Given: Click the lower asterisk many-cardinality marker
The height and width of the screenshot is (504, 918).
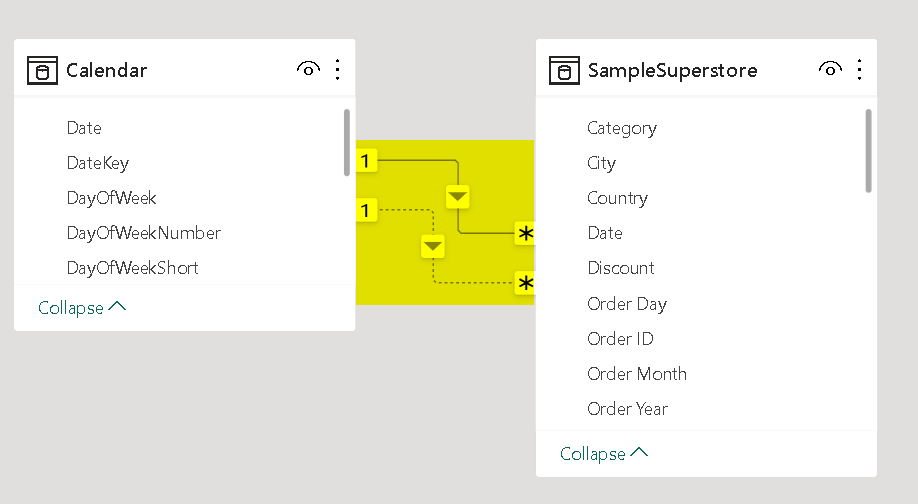Looking at the screenshot, I should tap(525, 284).
